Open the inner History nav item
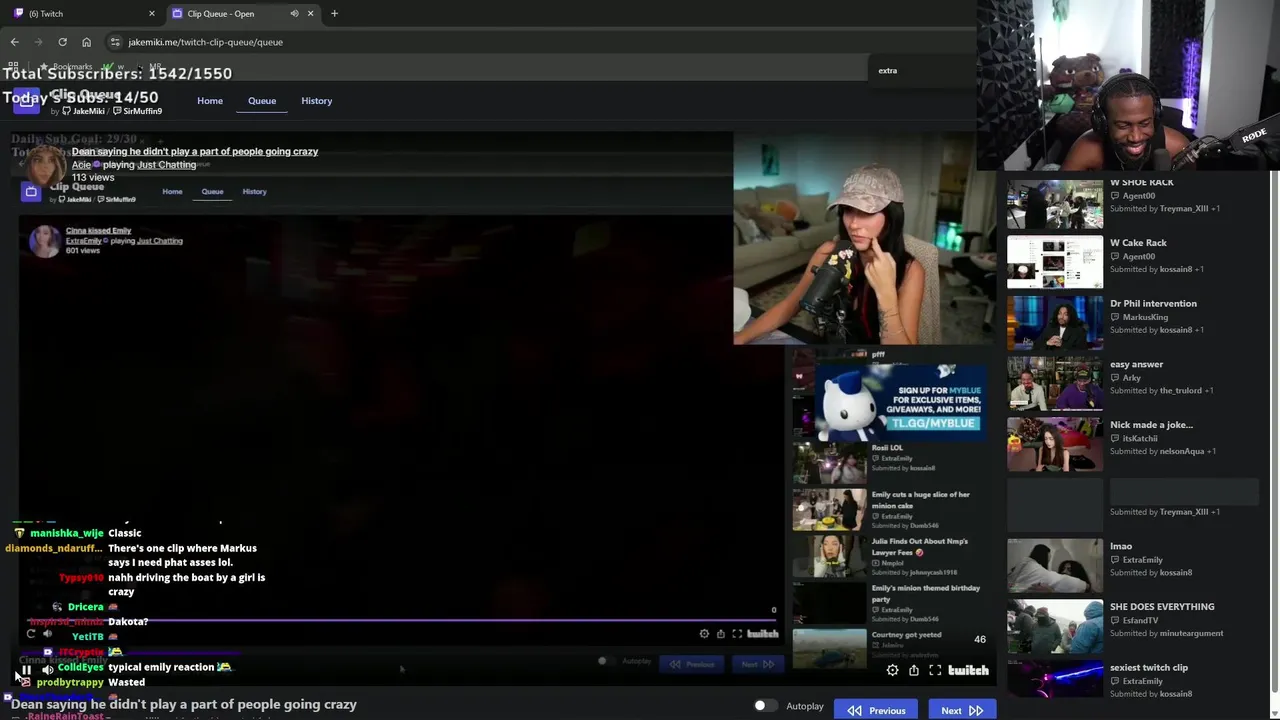The width and height of the screenshot is (1280, 720). click(x=254, y=191)
